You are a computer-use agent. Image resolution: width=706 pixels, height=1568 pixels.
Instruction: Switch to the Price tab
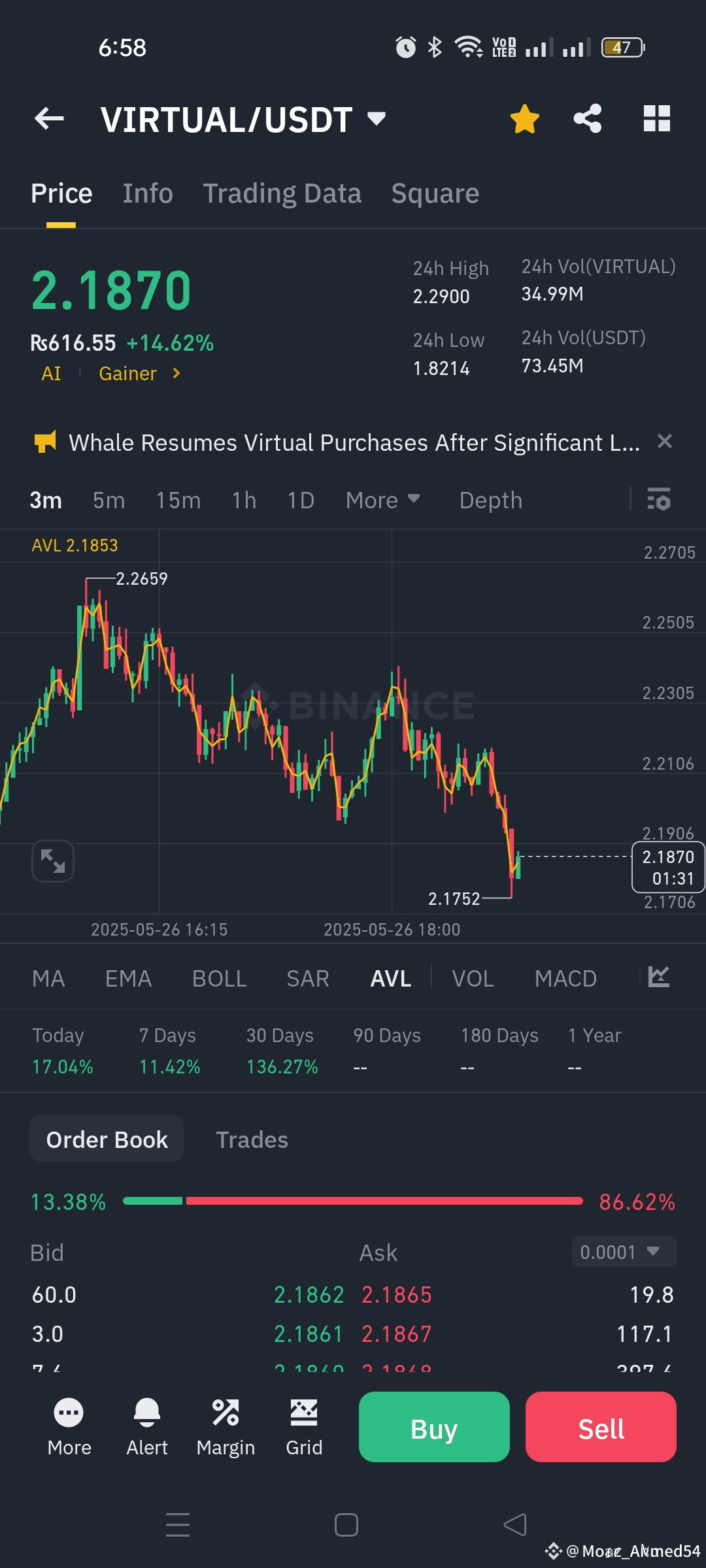pos(61,193)
